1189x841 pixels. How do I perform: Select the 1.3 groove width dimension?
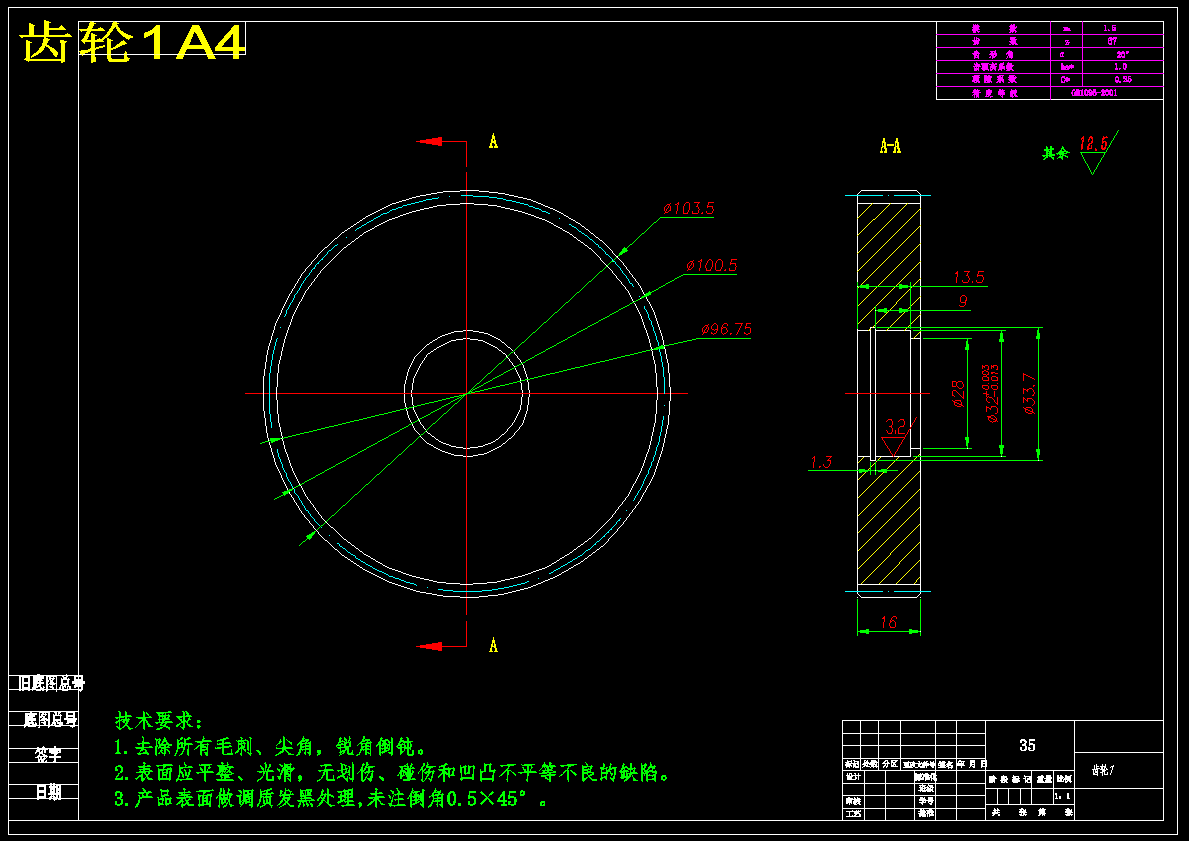click(820, 462)
